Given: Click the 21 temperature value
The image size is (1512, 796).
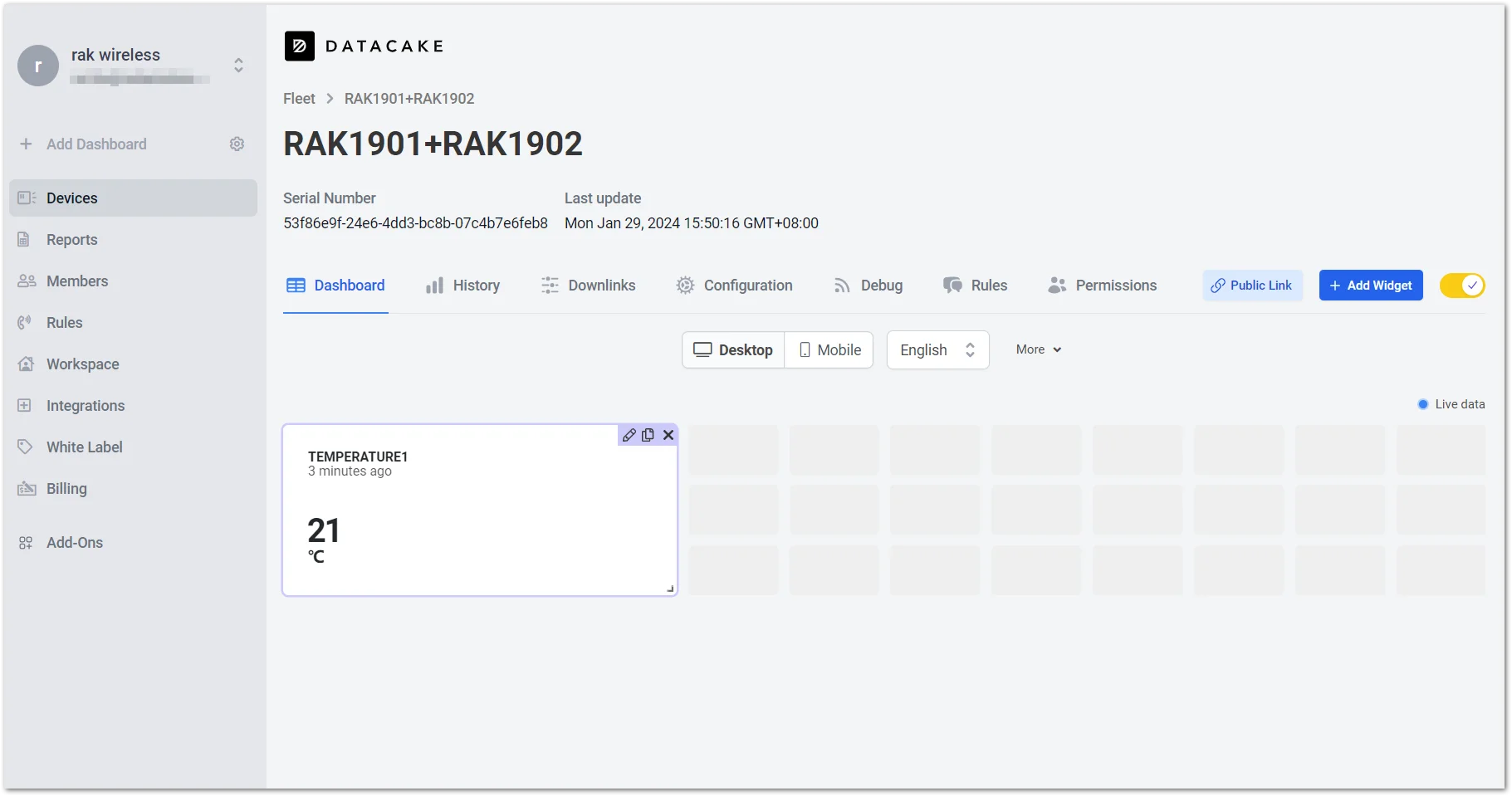Looking at the screenshot, I should pos(324,531).
